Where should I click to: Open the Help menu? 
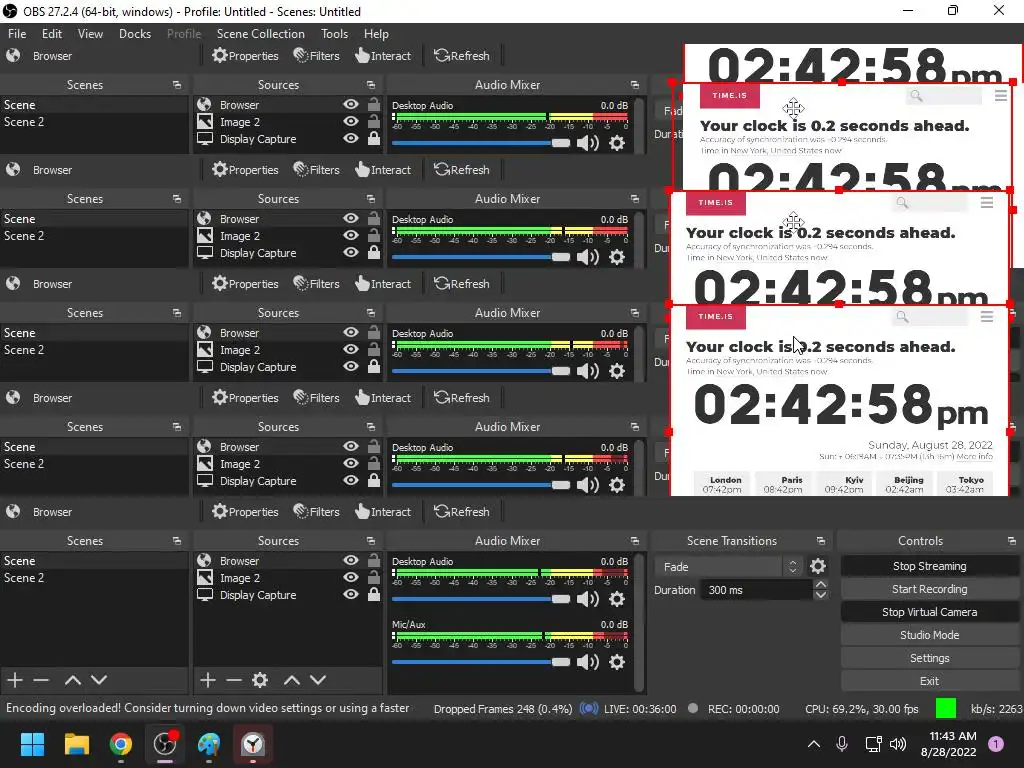coord(376,34)
